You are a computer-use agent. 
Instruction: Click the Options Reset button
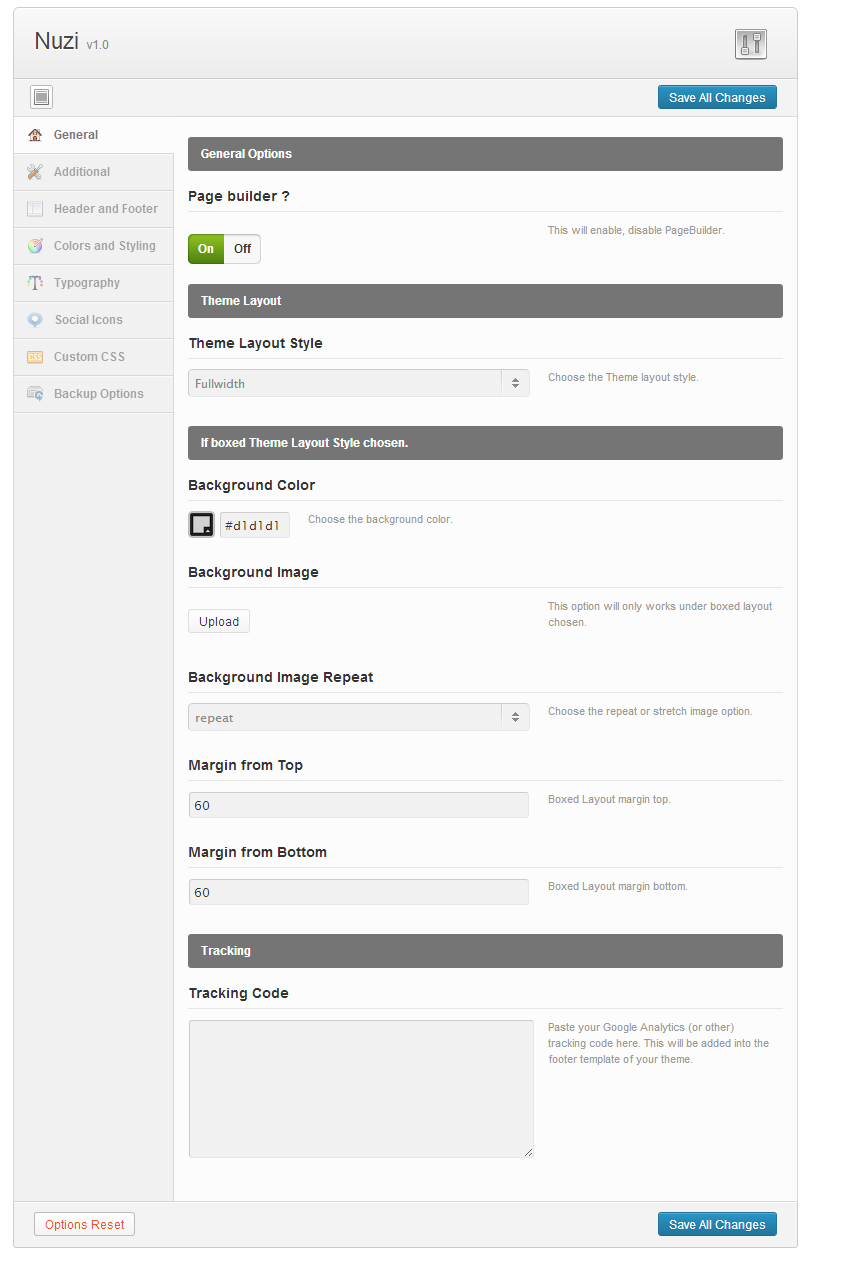[x=84, y=1223]
